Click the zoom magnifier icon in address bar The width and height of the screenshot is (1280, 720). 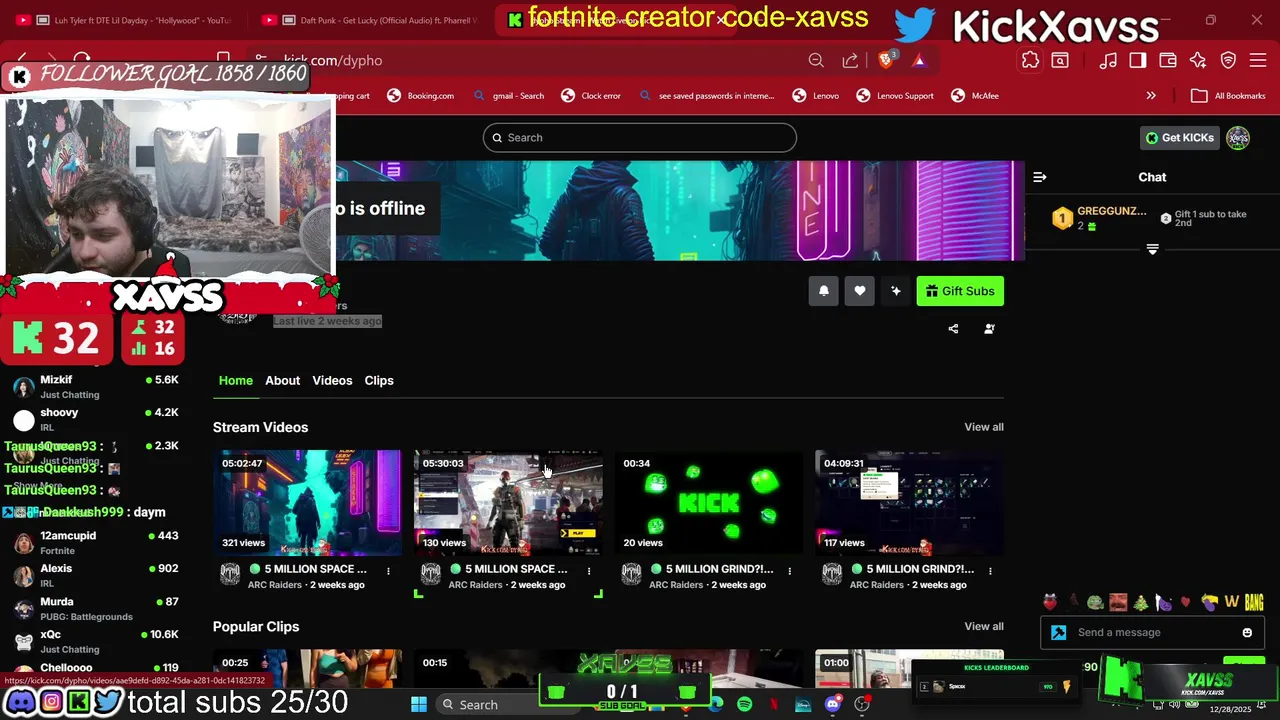(x=816, y=60)
